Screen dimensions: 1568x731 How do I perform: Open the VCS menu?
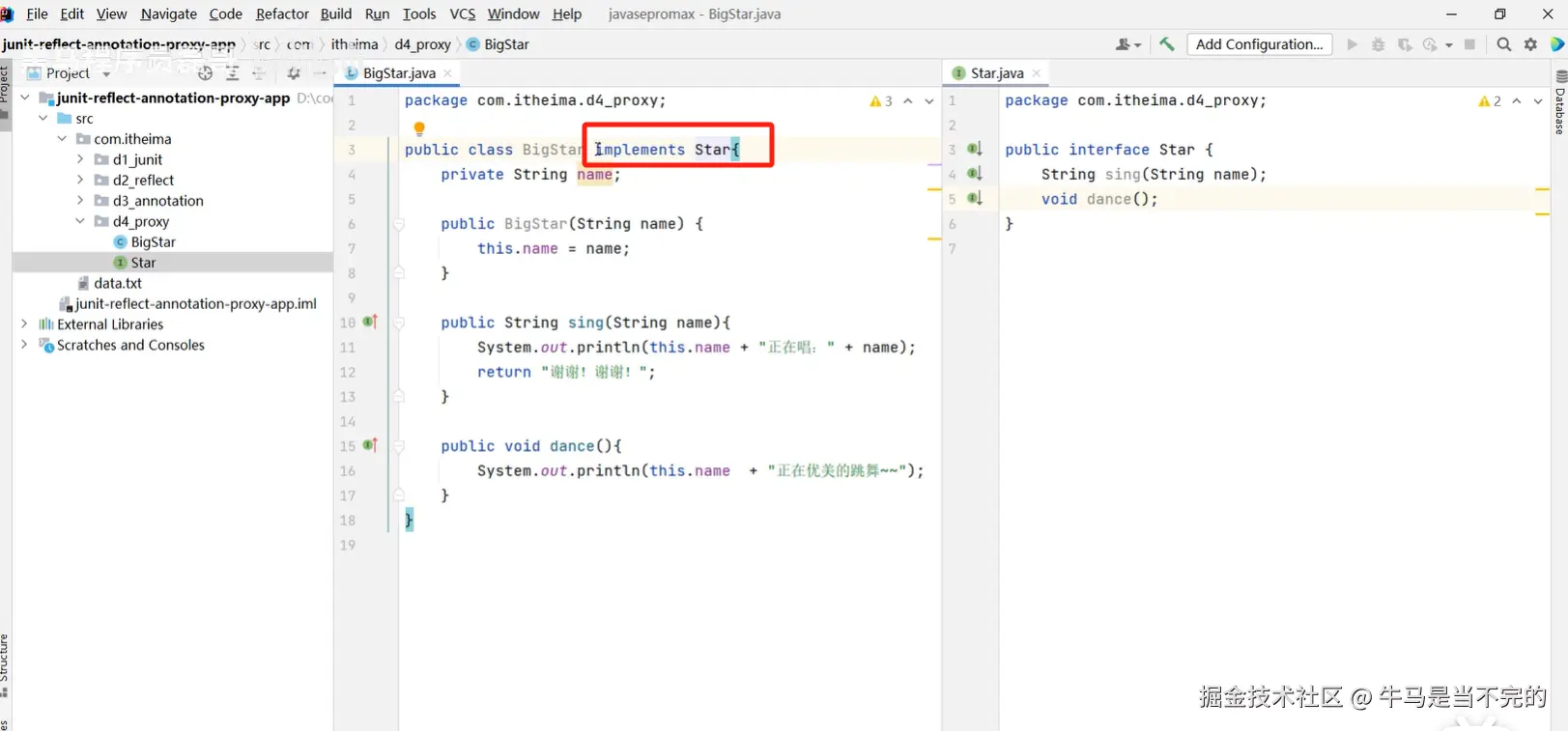[x=463, y=14]
